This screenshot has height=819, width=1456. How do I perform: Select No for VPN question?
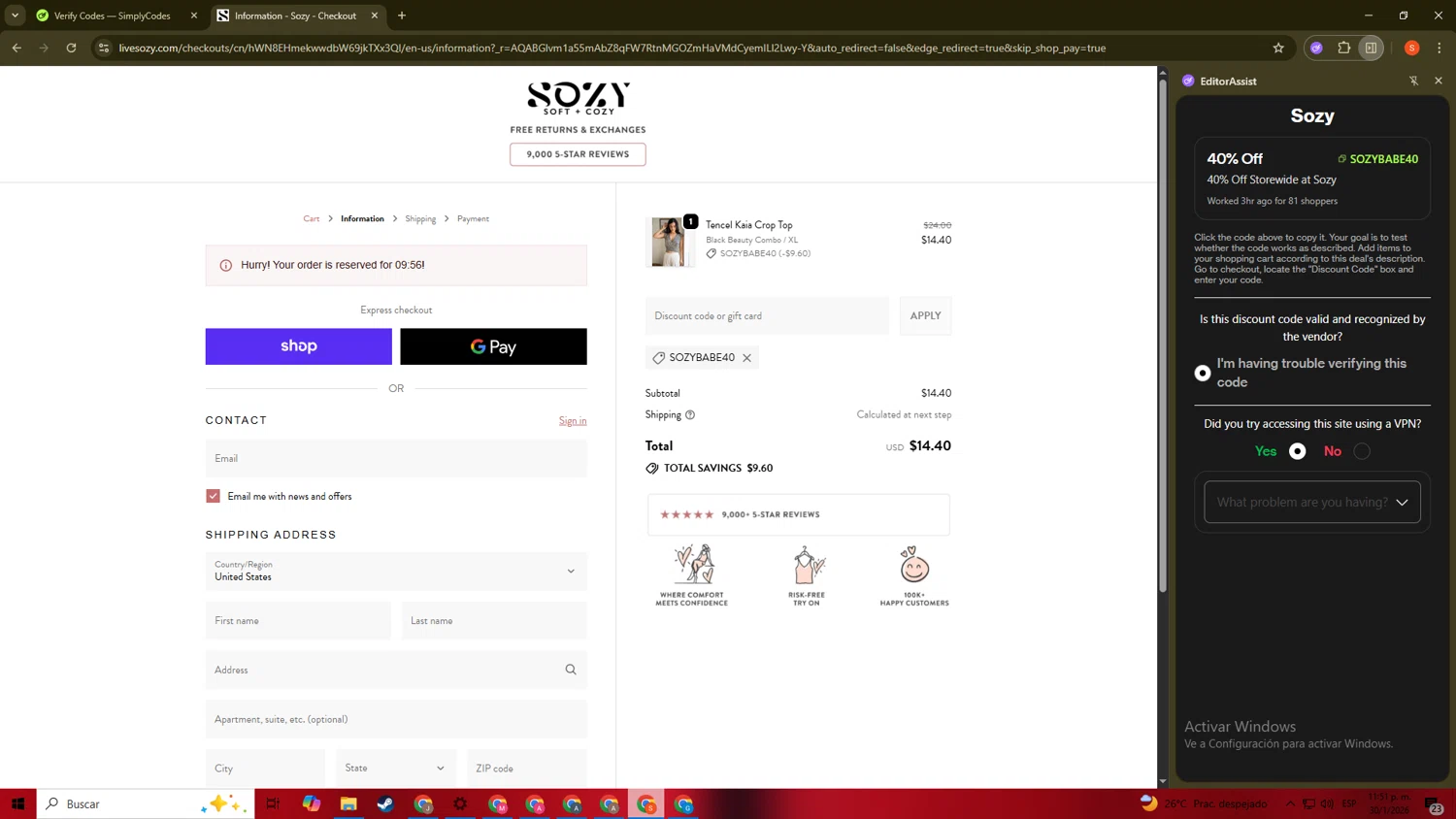tap(1362, 451)
